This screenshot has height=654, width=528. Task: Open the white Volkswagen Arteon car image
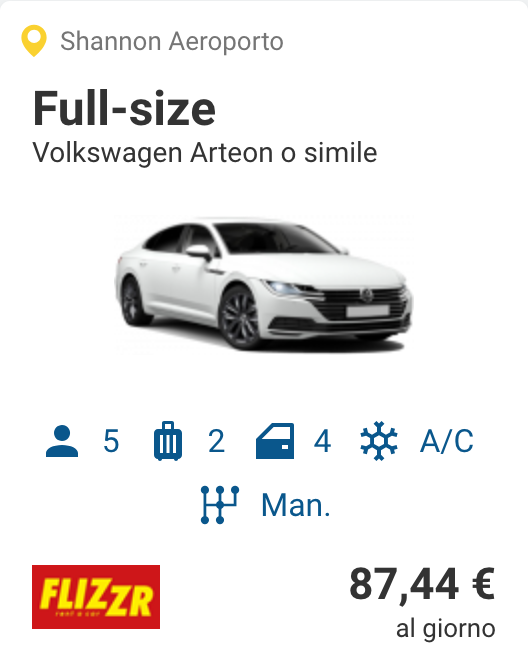click(x=264, y=284)
